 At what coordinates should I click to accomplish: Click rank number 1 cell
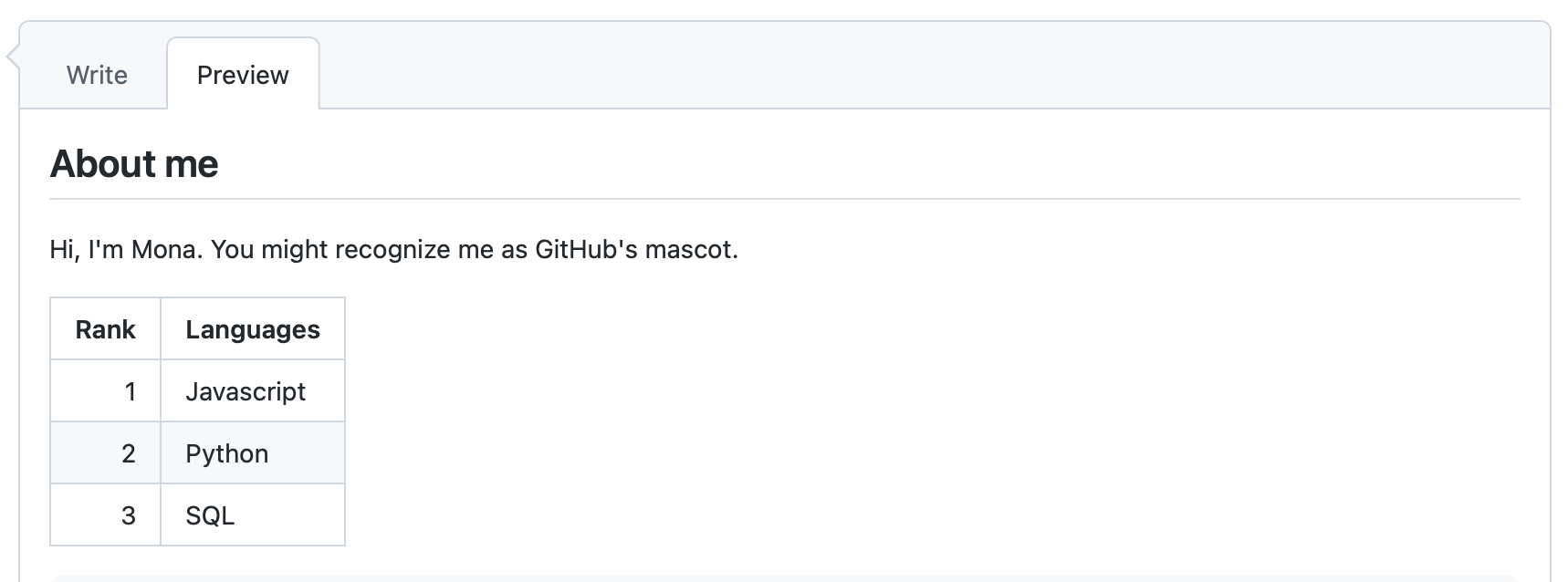(x=130, y=390)
